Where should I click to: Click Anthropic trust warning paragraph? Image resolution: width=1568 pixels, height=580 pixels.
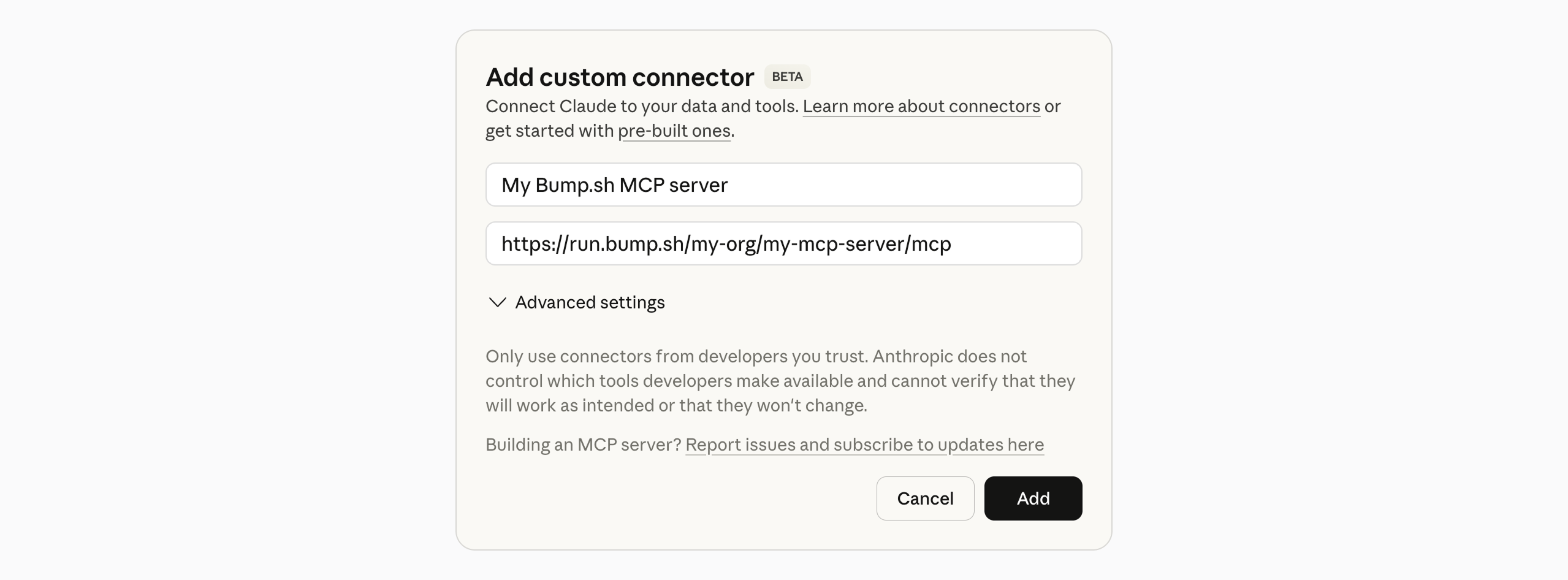(x=778, y=380)
